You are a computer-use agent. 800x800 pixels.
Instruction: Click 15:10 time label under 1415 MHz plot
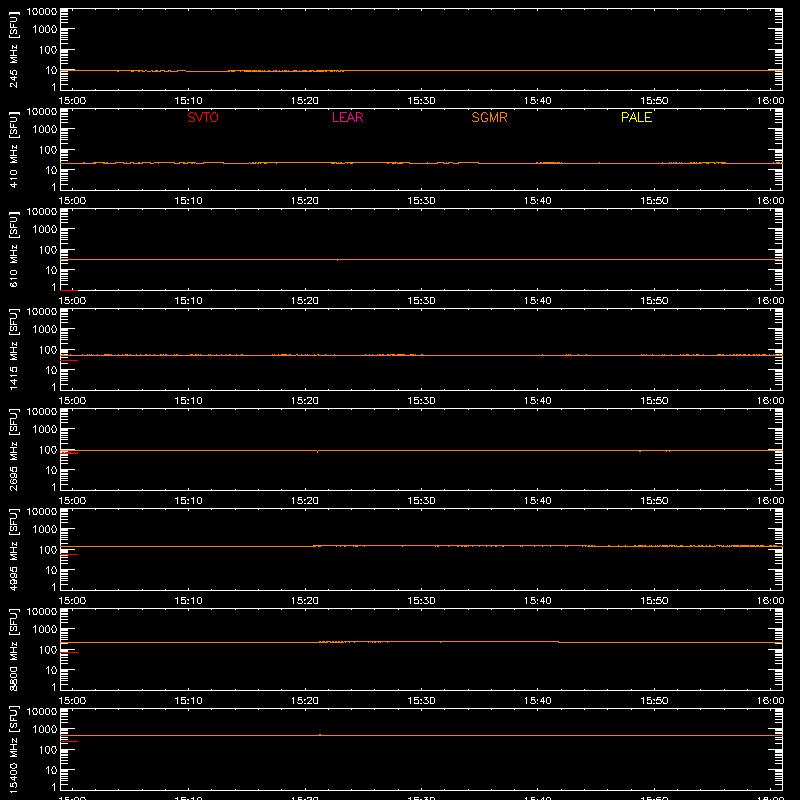(x=188, y=401)
